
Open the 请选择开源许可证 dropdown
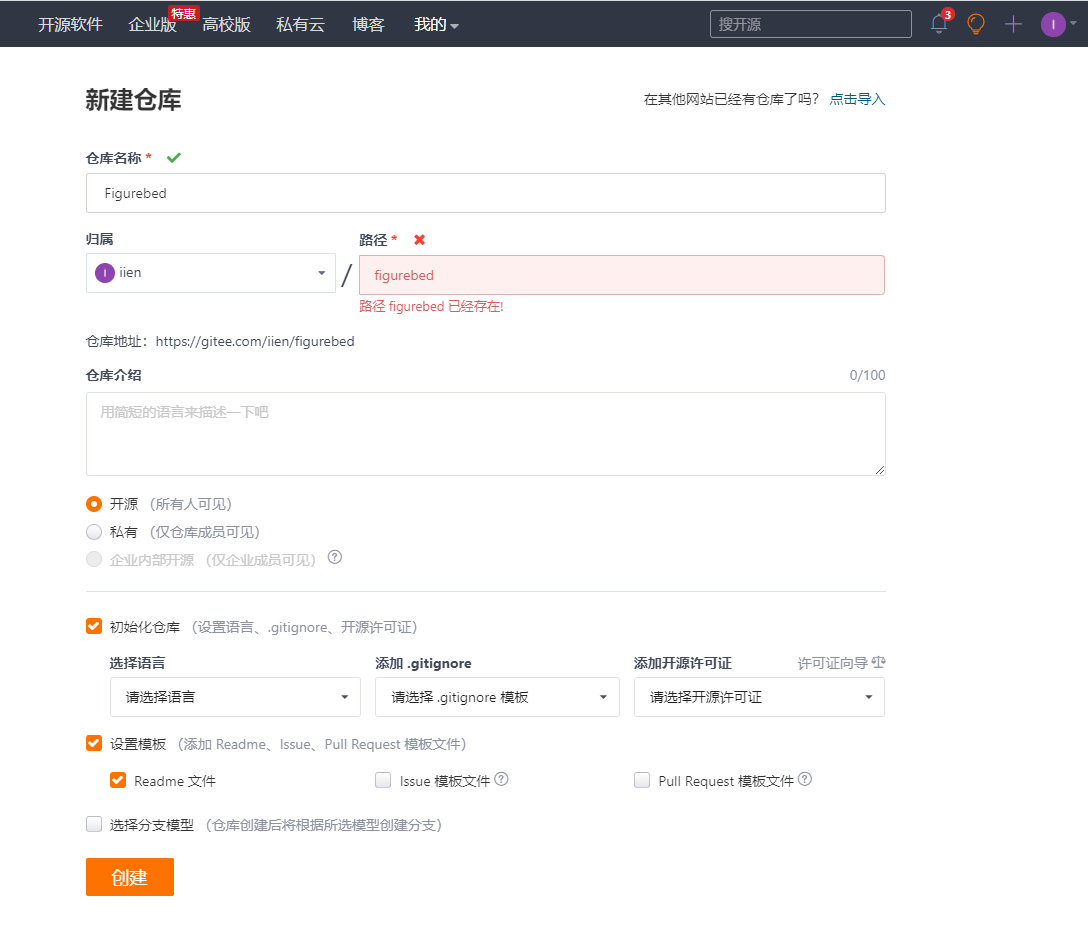[759, 697]
